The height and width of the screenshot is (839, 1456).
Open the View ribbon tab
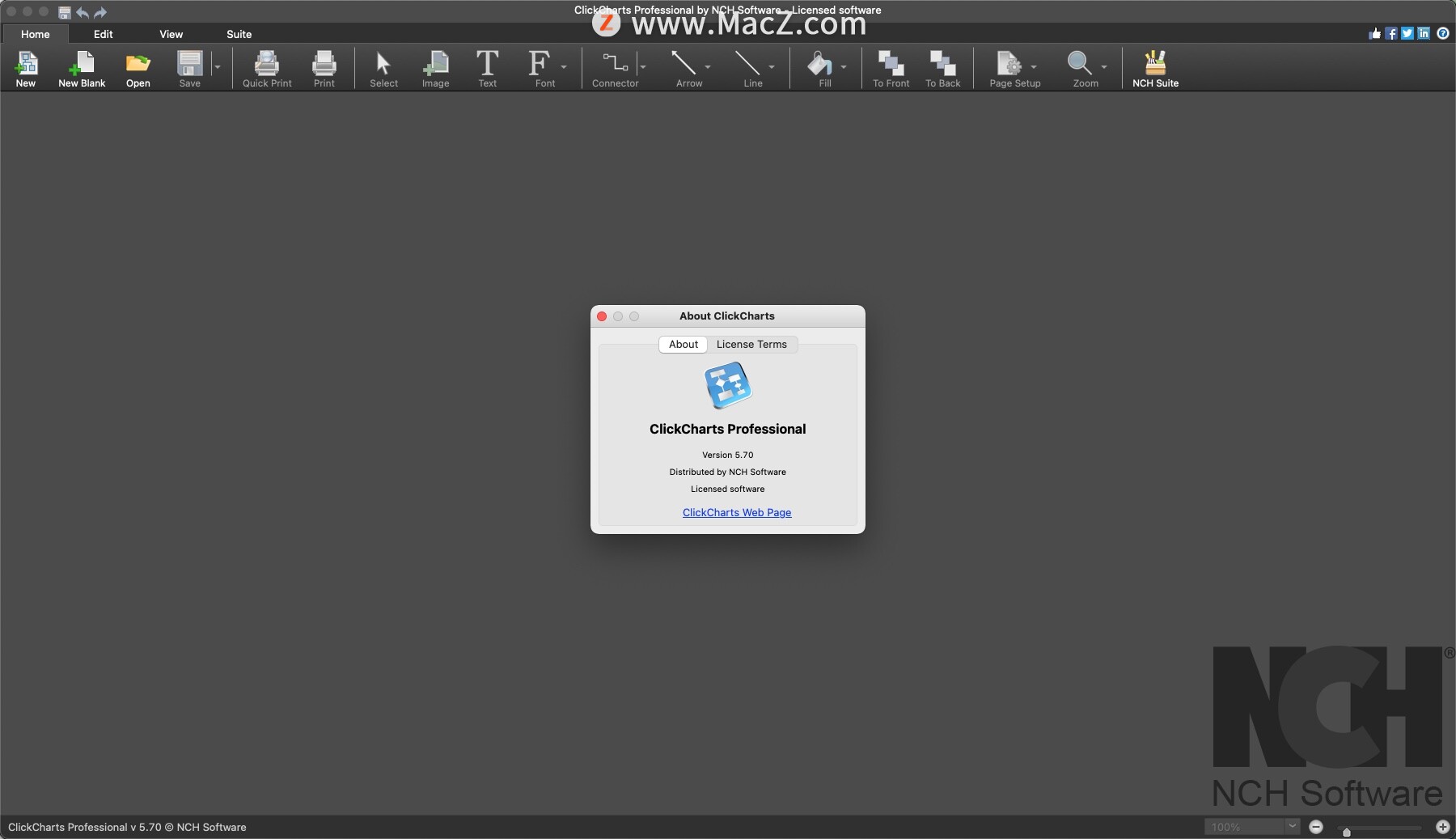171,34
